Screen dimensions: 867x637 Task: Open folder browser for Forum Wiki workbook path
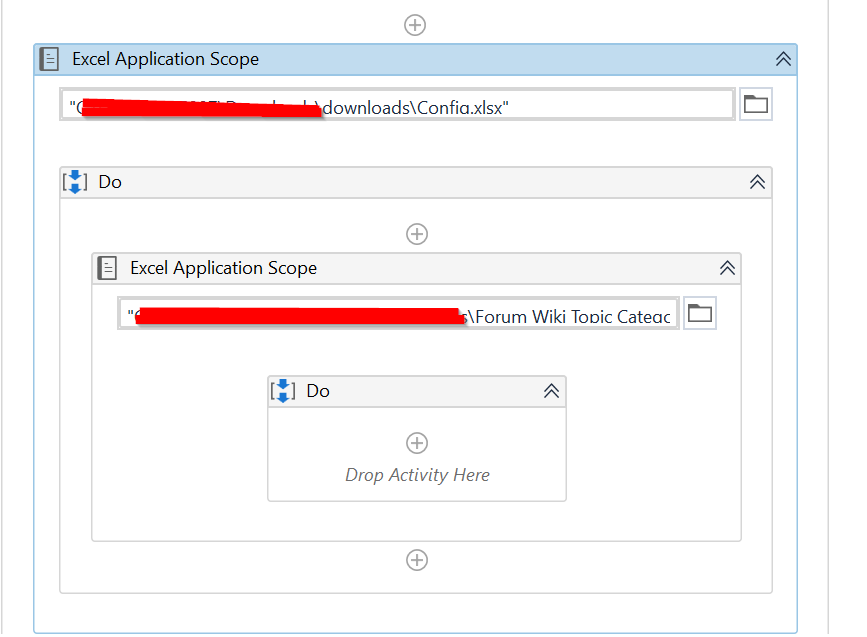point(700,312)
